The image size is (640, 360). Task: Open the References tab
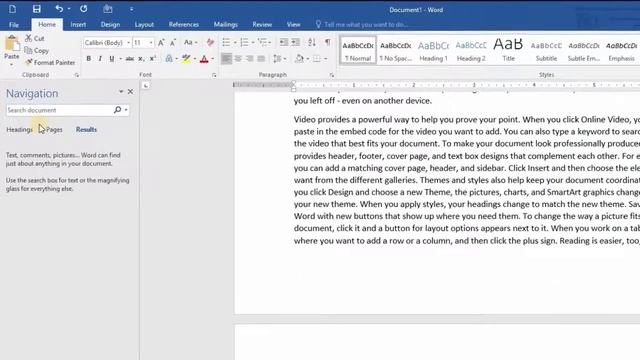[x=184, y=24]
